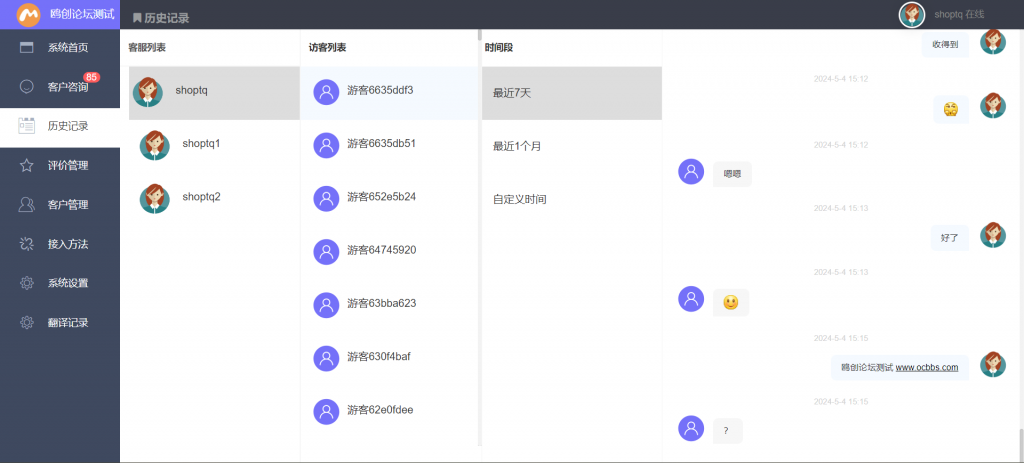The image size is (1024, 463).
Task: Select visitor name 游客6635db51
Action: click(x=381, y=143)
